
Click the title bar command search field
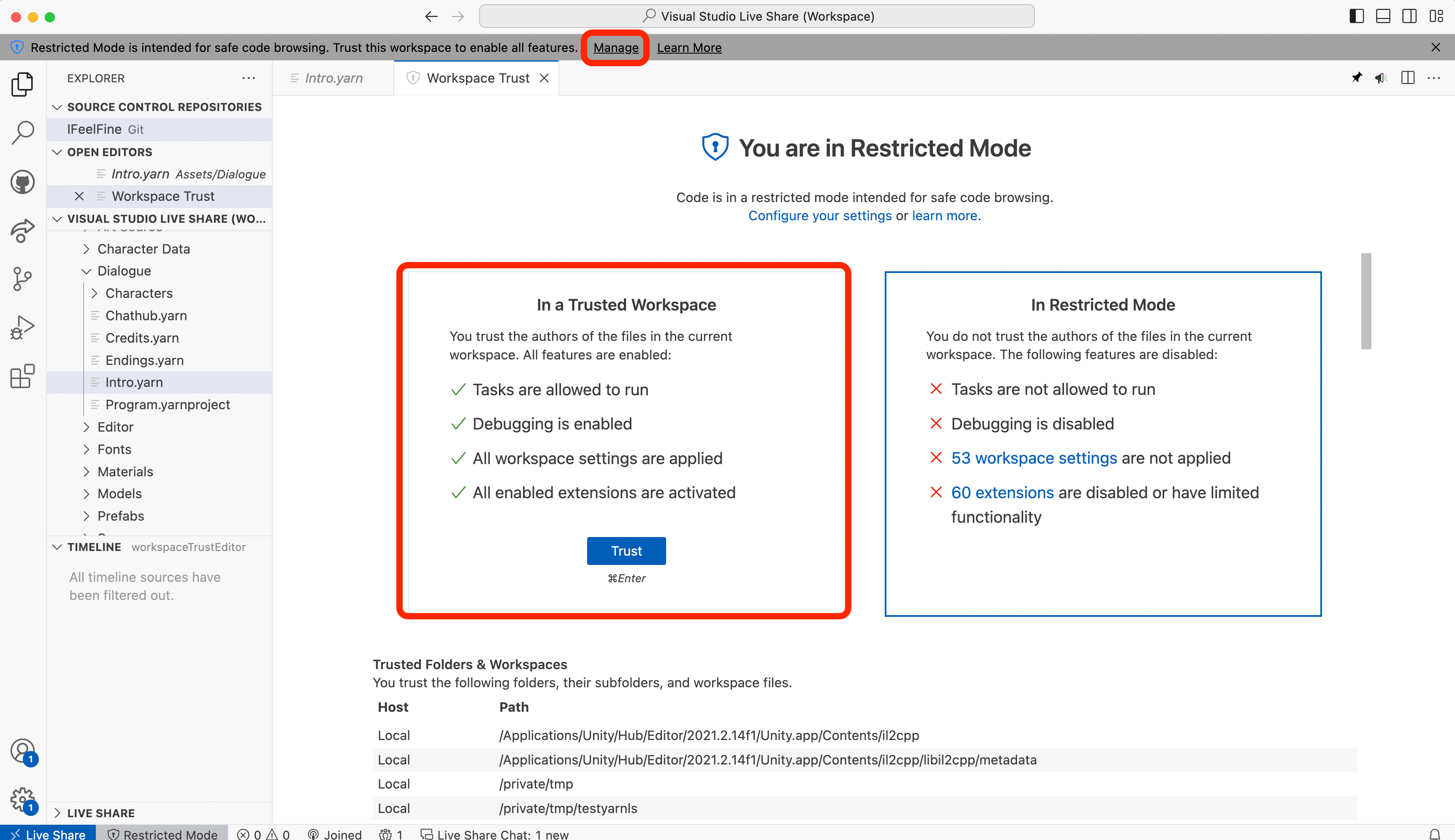(x=756, y=16)
